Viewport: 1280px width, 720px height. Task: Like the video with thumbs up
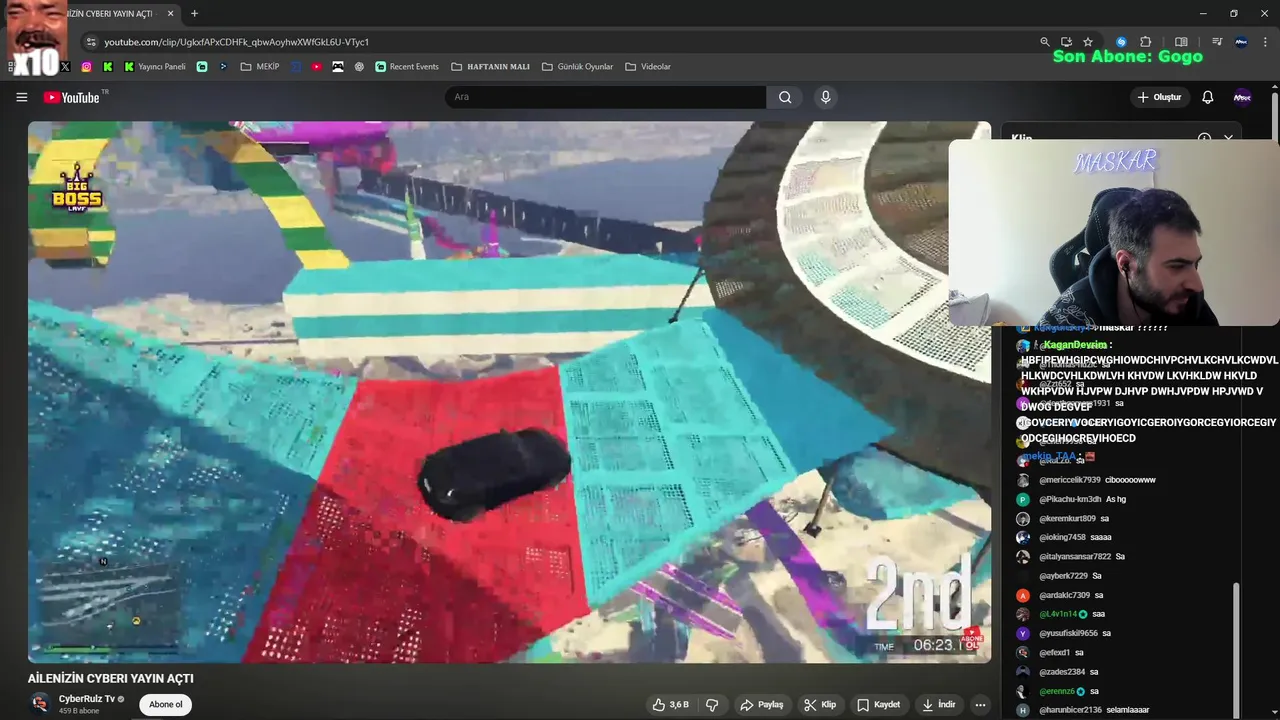pyautogui.click(x=670, y=705)
